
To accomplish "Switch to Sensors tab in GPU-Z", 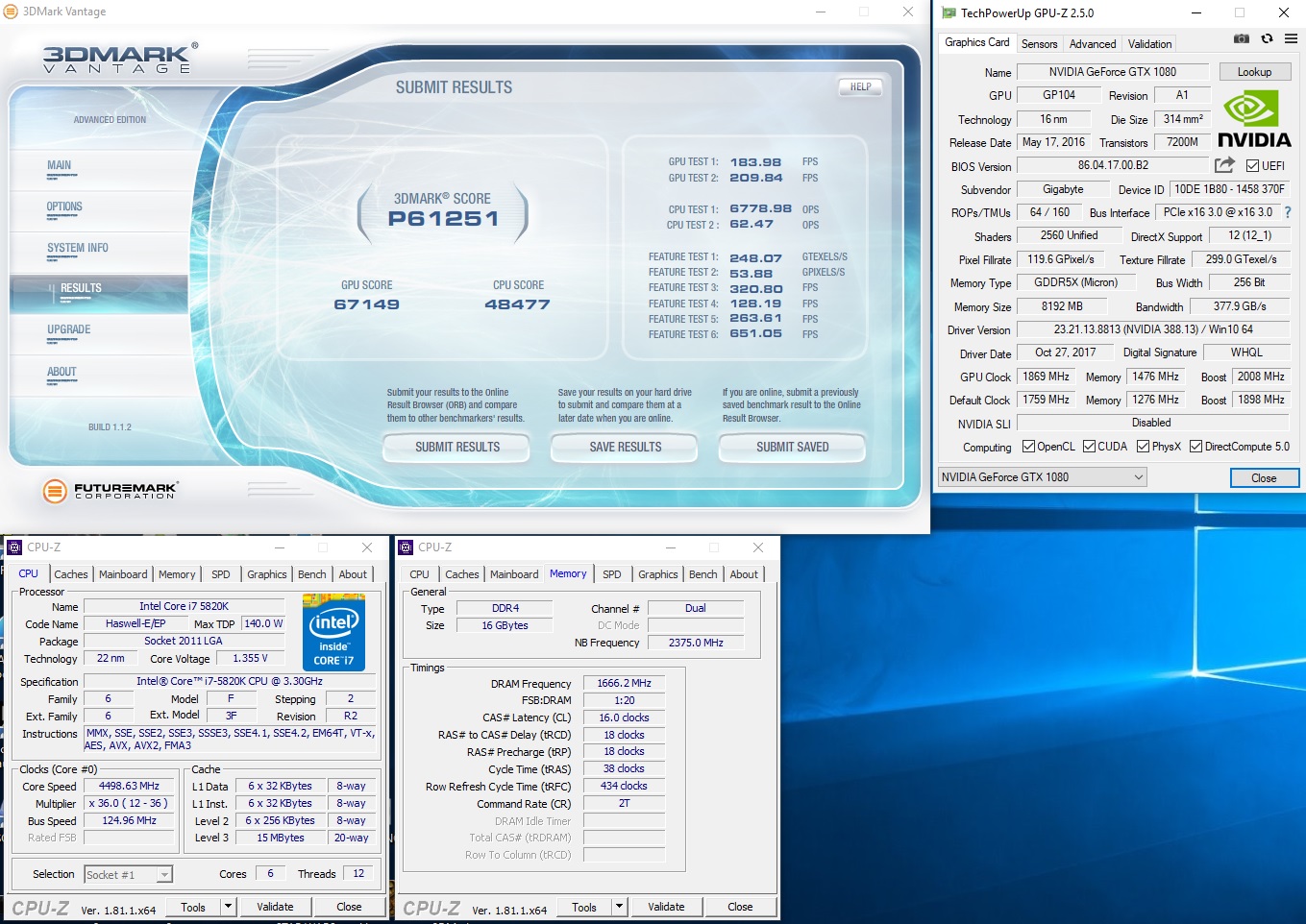I will tap(1039, 44).
